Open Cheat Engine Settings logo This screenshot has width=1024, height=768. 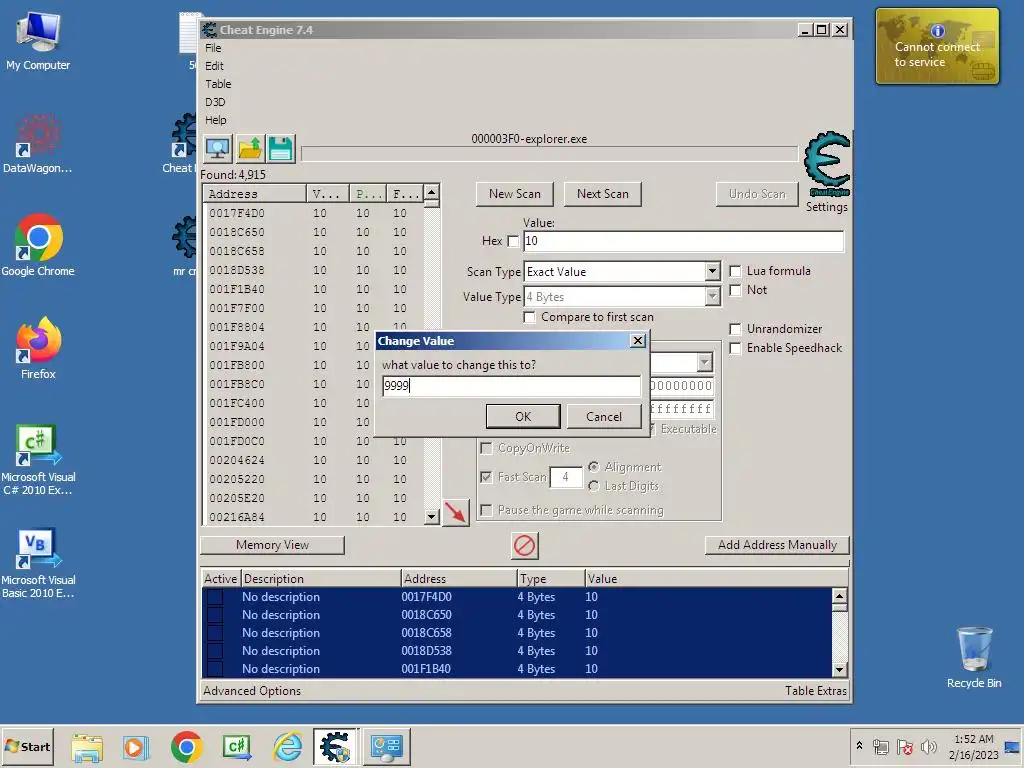click(x=827, y=165)
